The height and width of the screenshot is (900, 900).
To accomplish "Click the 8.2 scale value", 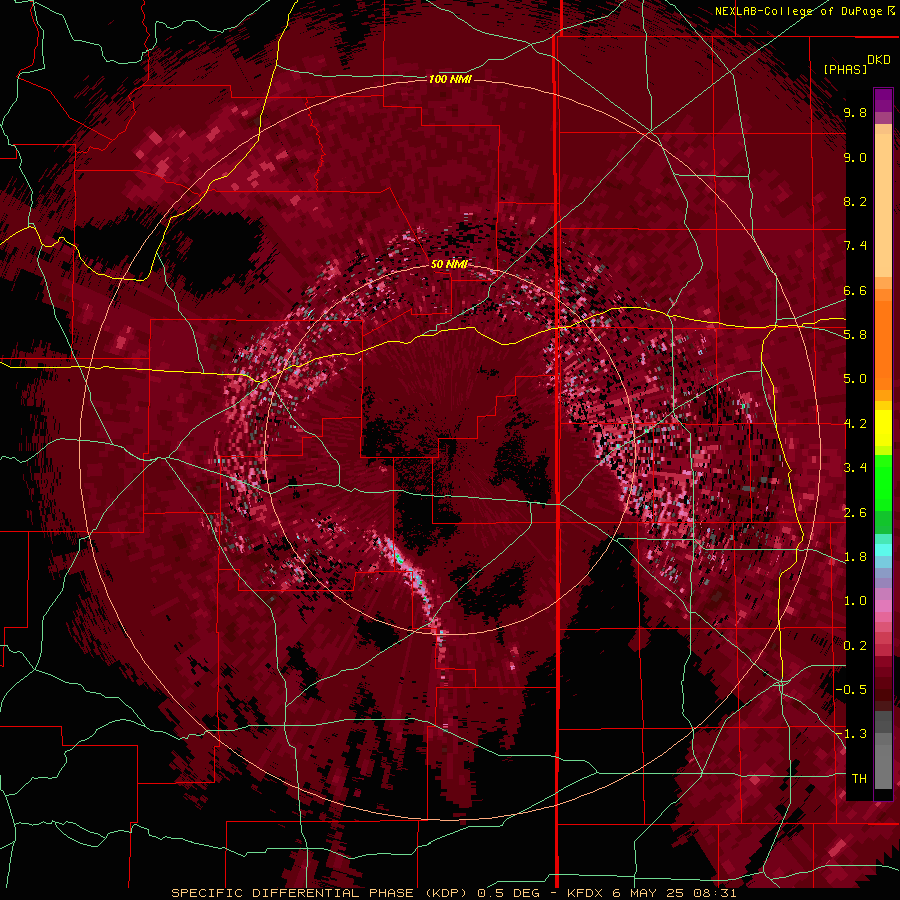I will click(x=855, y=201).
